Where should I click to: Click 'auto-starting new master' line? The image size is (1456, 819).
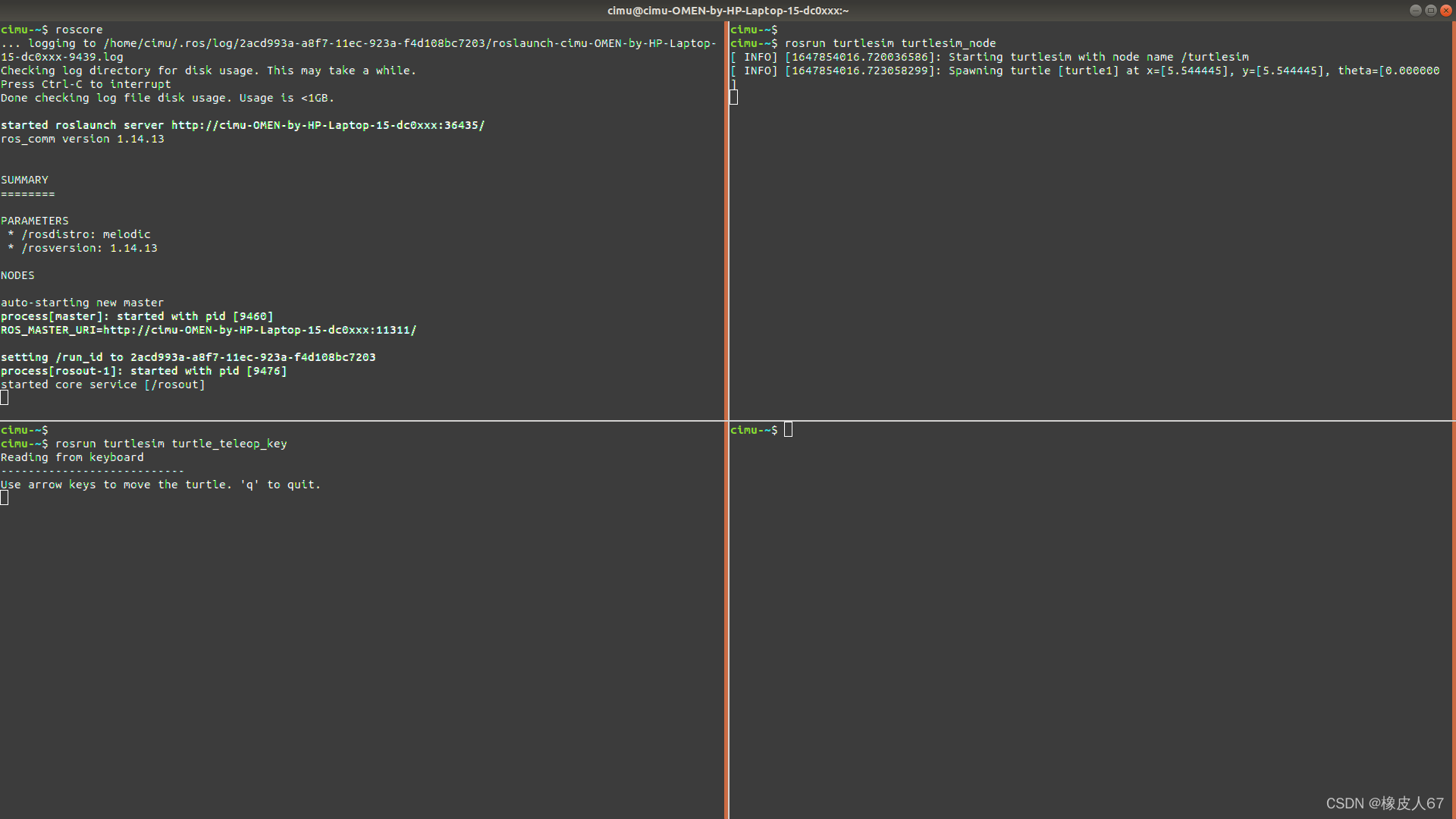[x=82, y=303]
